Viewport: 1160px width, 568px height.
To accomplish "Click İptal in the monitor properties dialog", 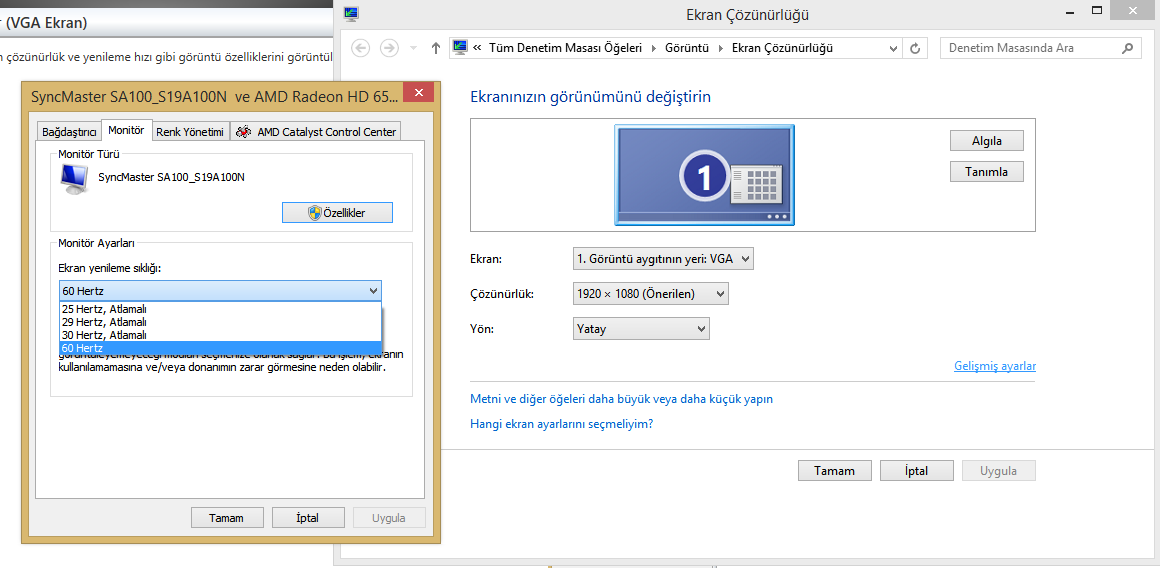I will [x=308, y=518].
